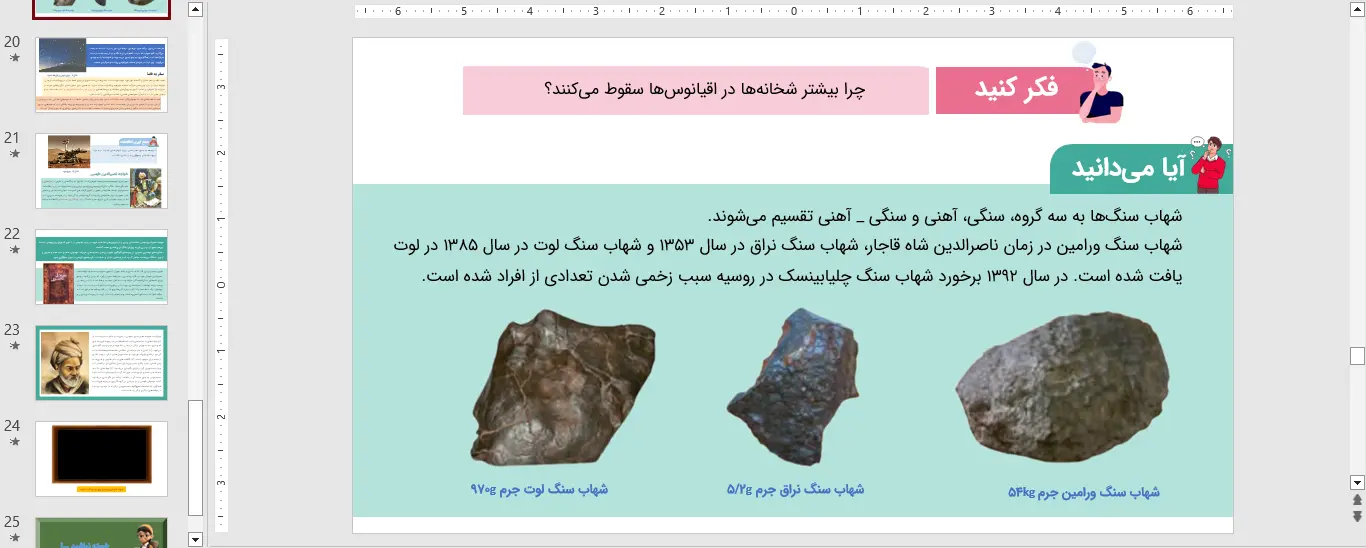Click slide editor scroll down arrow
1366x548 pixels.
pyautogui.click(x=1357, y=482)
